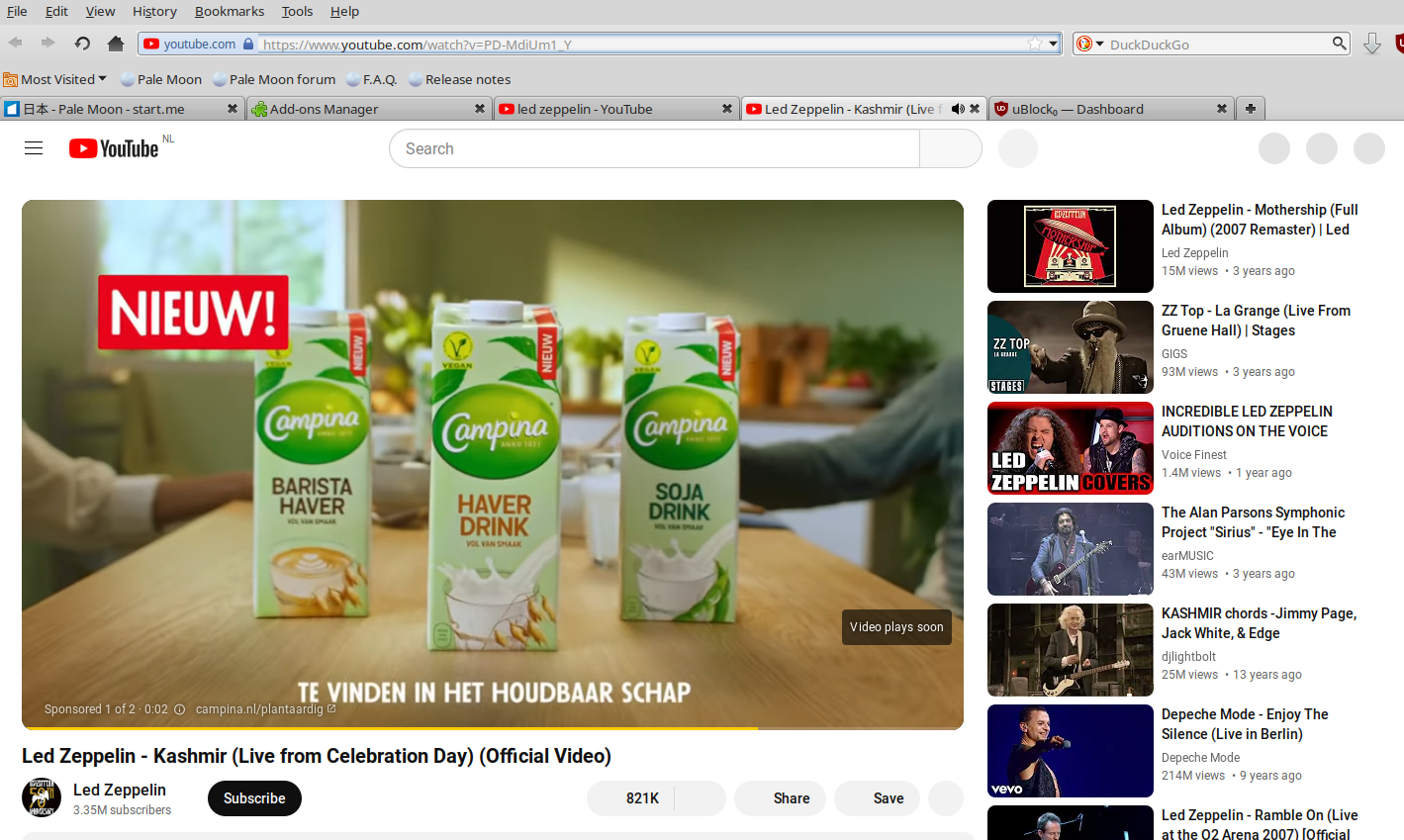
Task: Close the Add-ons Manager tab
Action: click(x=480, y=109)
